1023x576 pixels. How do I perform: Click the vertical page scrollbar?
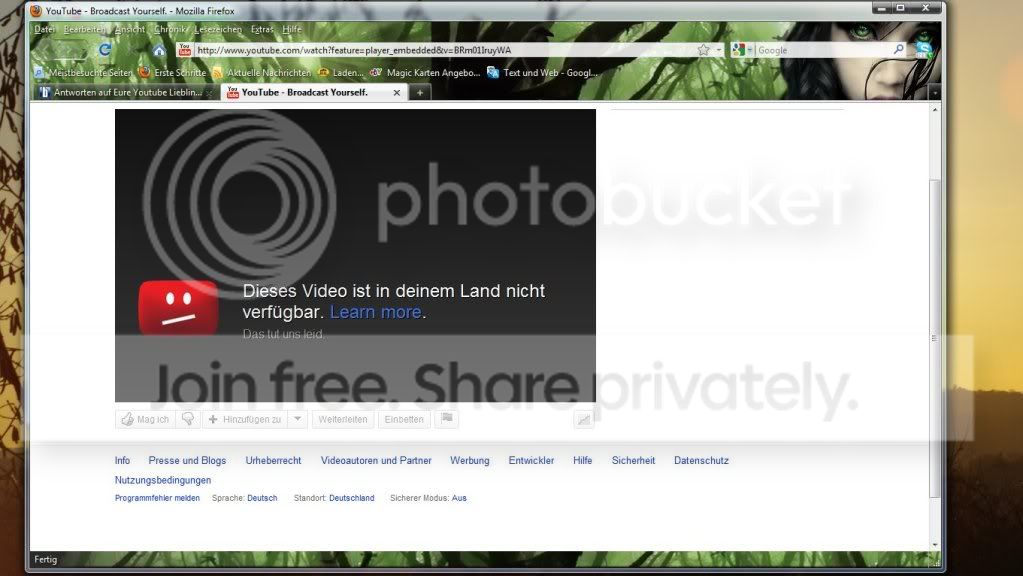click(x=935, y=338)
